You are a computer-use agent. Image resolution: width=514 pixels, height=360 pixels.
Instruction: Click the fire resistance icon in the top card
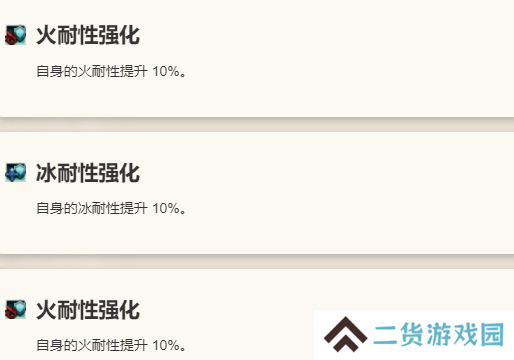[x=15, y=34]
